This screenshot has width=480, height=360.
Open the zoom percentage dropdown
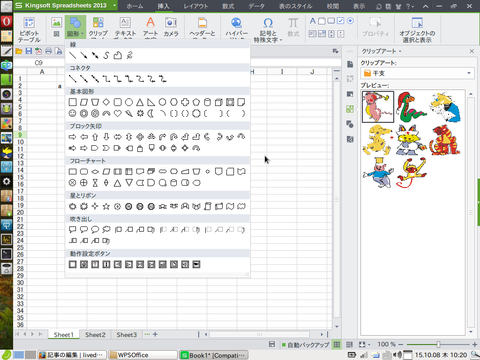tap(388, 344)
